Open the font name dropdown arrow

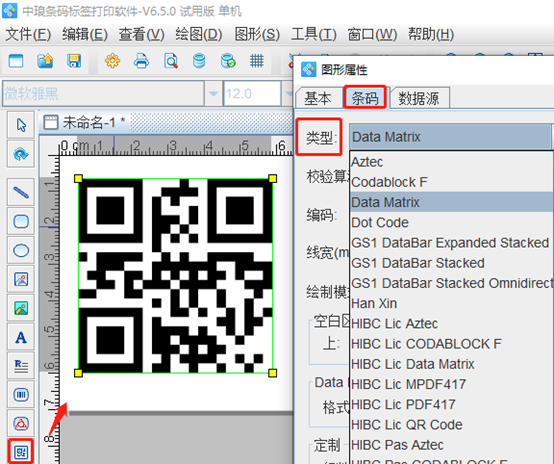click(x=213, y=94)
